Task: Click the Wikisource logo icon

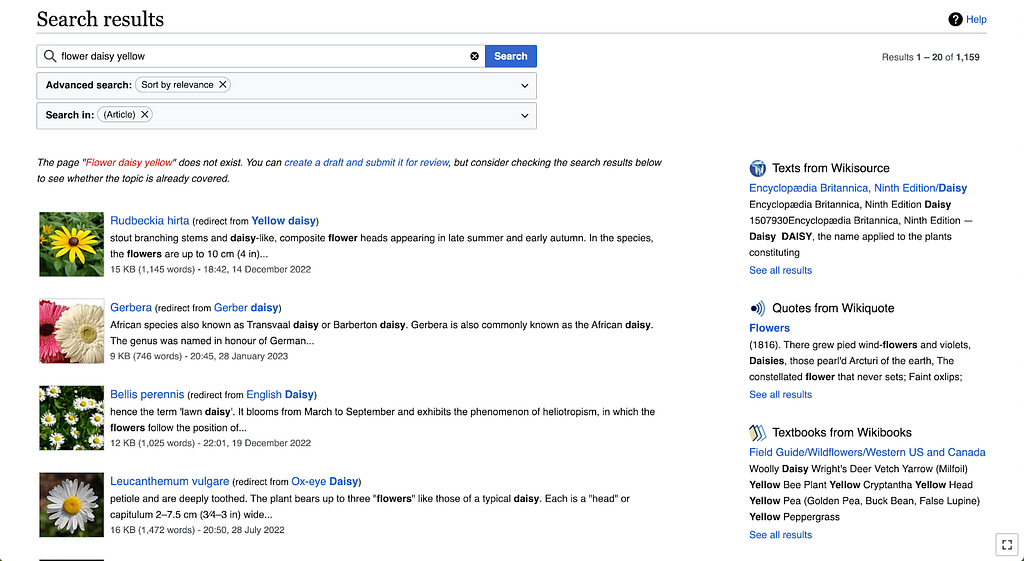Action: (x=758, y=168)
